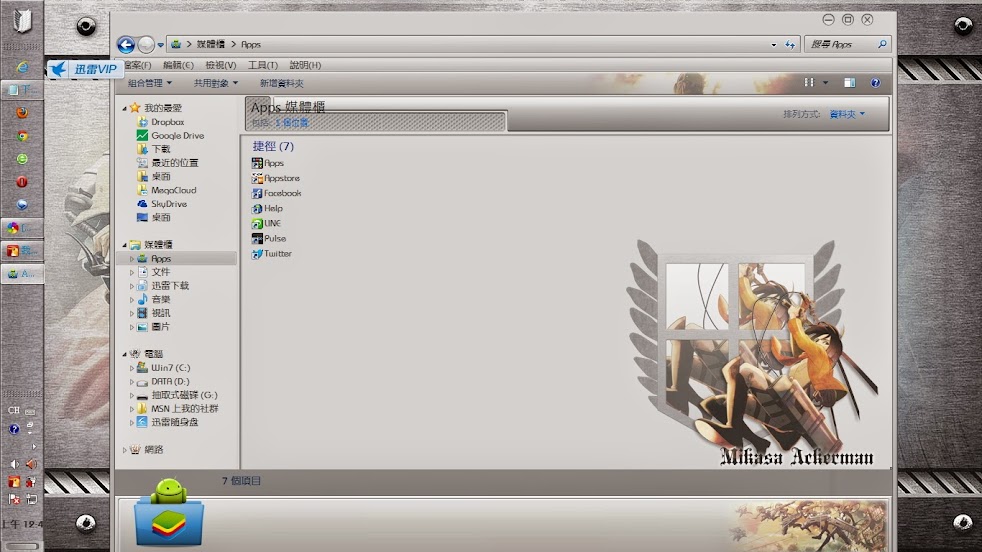This screenshot has height=552, width=982.
Task: Open the 檢視(V) menu
Action: pos(220,65)
